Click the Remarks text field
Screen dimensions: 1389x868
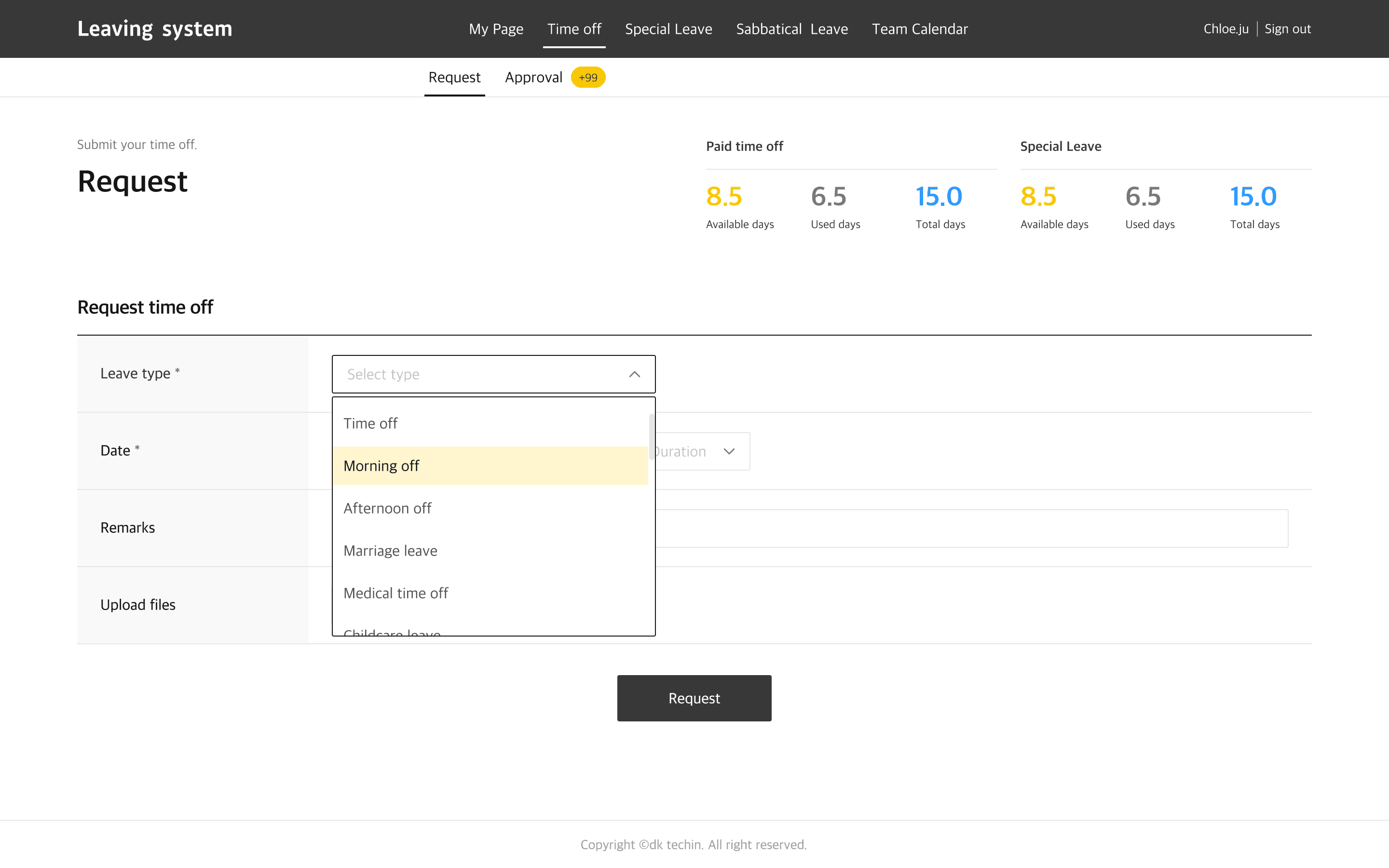970,528
